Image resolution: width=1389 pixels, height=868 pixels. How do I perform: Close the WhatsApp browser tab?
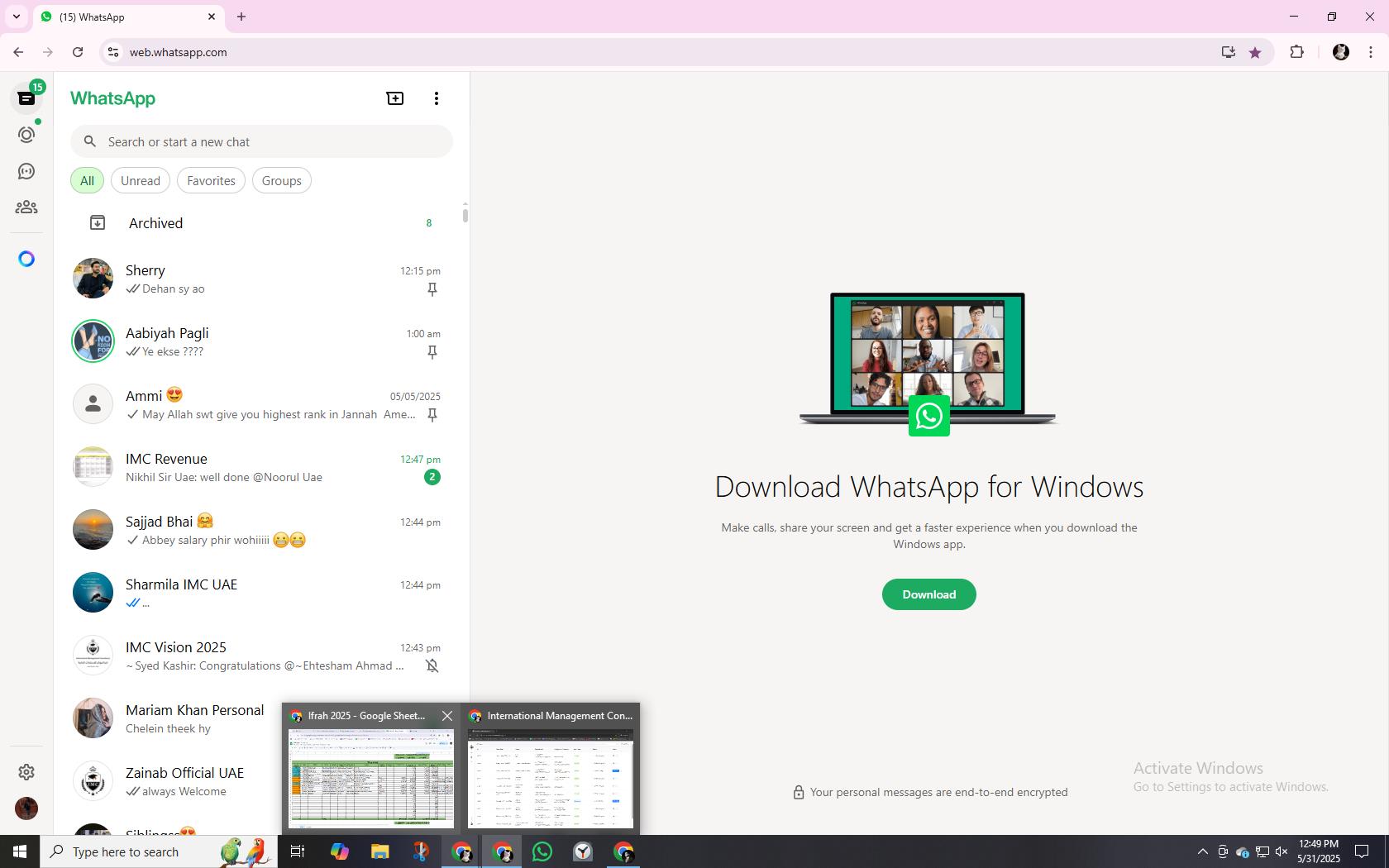[212, 17]
